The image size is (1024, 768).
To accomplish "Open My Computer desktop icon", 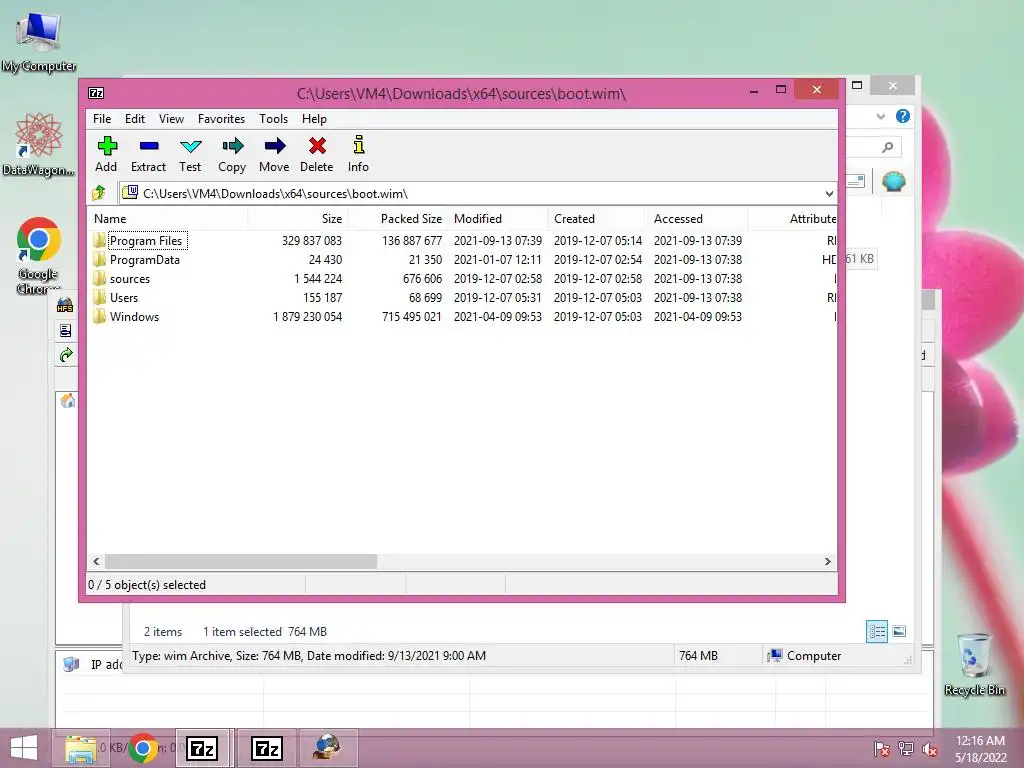I will click(39, 40).
